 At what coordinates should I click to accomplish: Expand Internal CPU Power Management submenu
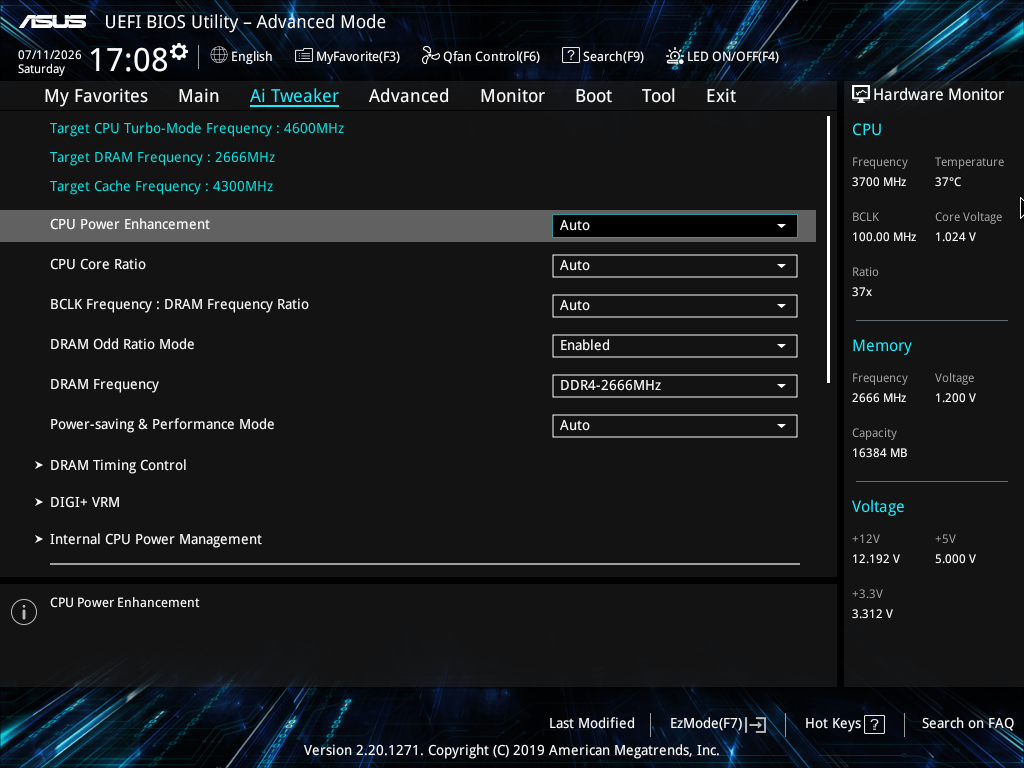[155, 539]
